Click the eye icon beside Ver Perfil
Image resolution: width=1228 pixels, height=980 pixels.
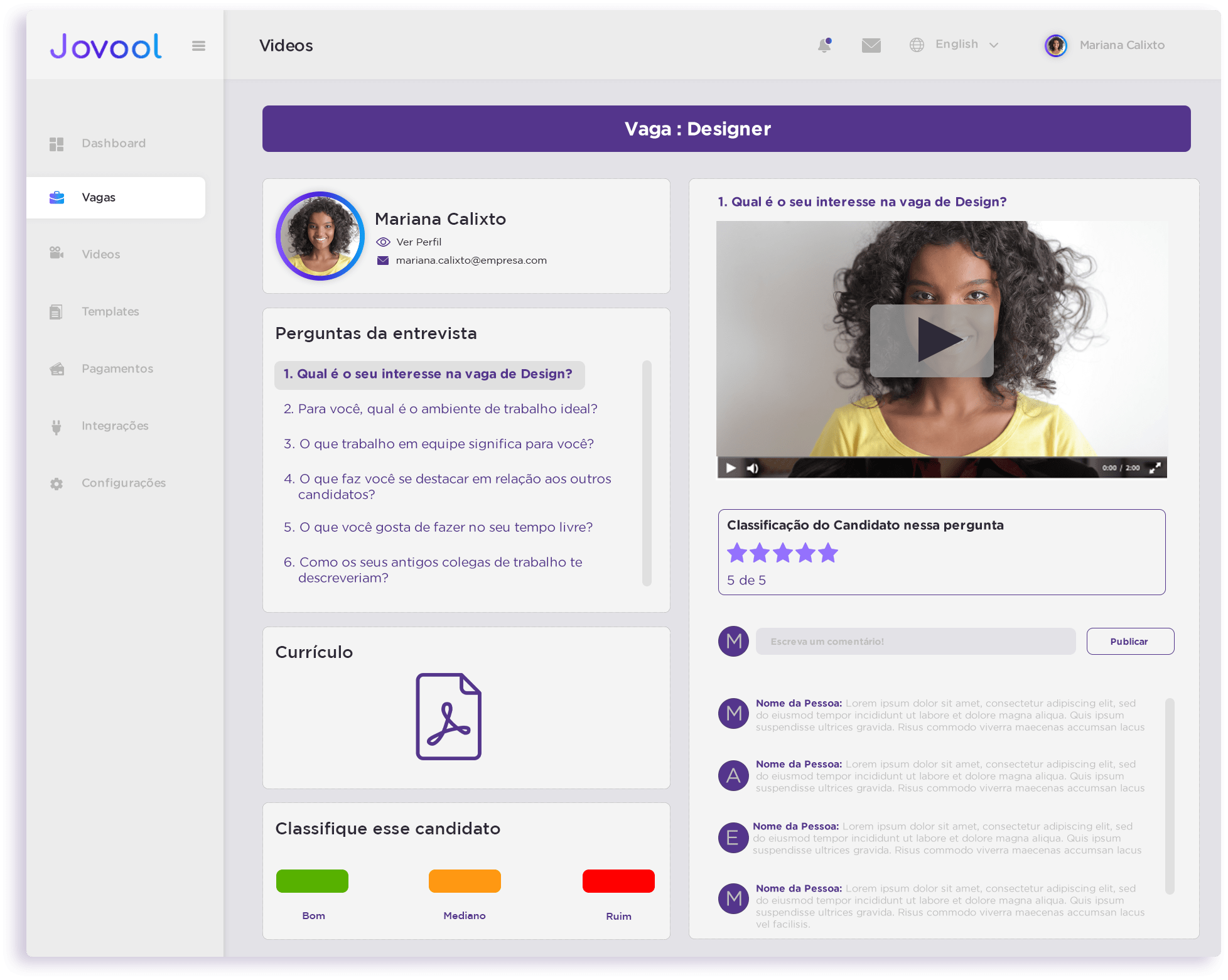point(383,242)
